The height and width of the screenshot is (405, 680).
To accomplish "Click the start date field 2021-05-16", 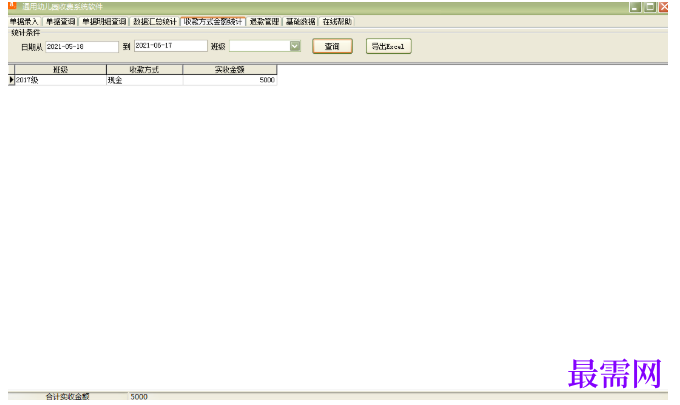I will [82, 46].
